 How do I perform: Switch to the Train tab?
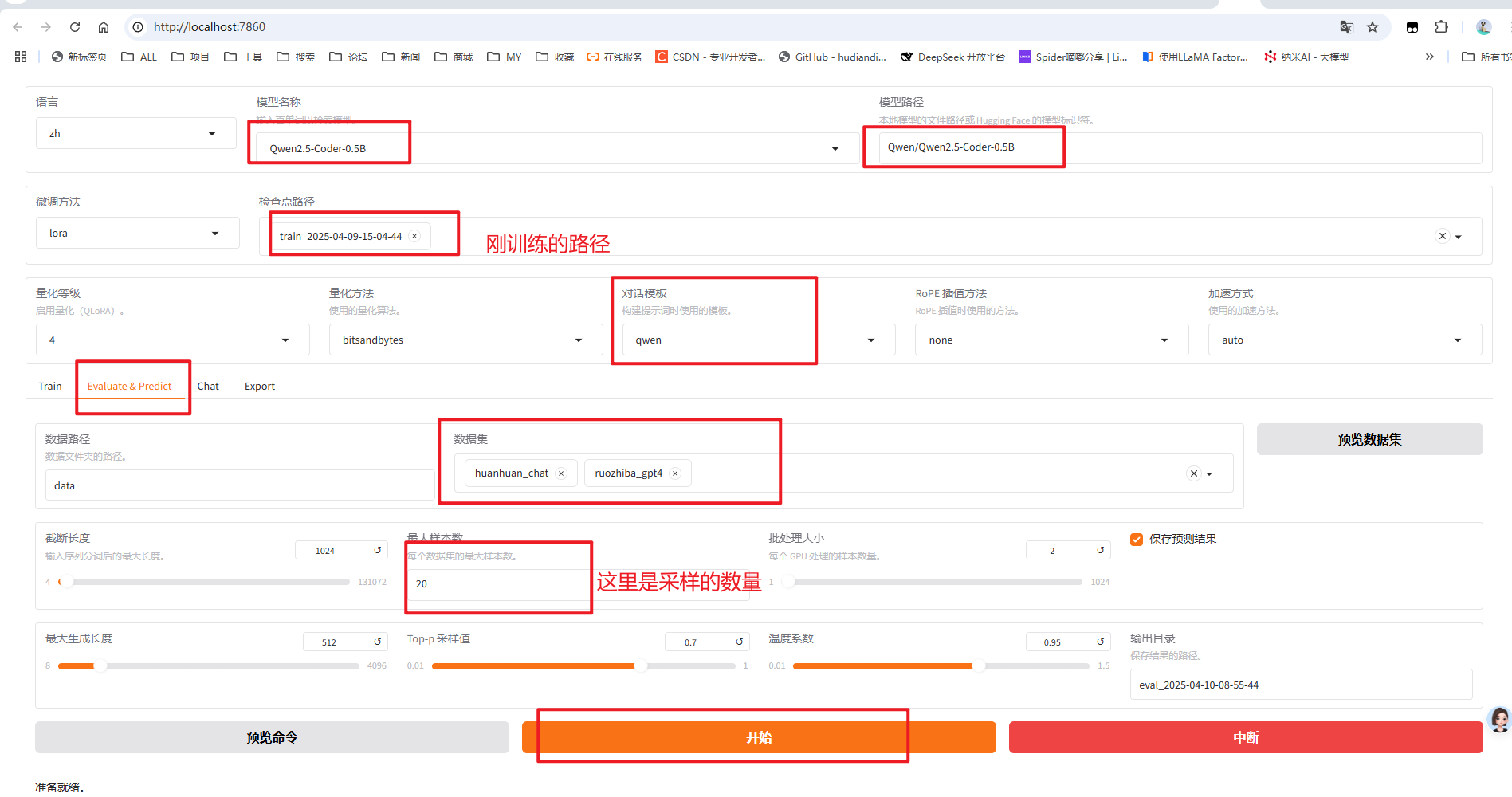tap(50, 386)
